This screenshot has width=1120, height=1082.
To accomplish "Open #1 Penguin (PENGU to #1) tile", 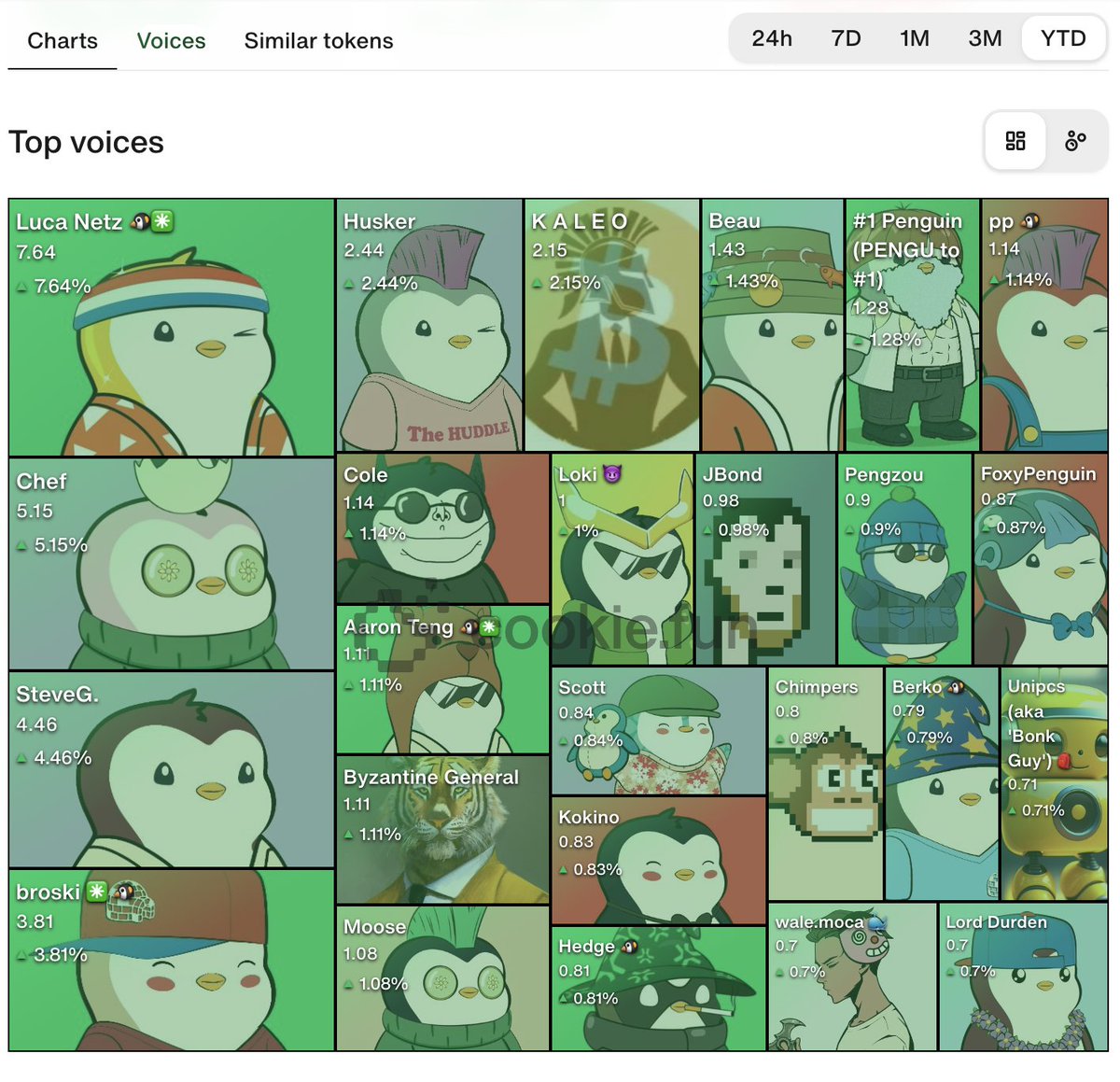I will pos(913,325).
